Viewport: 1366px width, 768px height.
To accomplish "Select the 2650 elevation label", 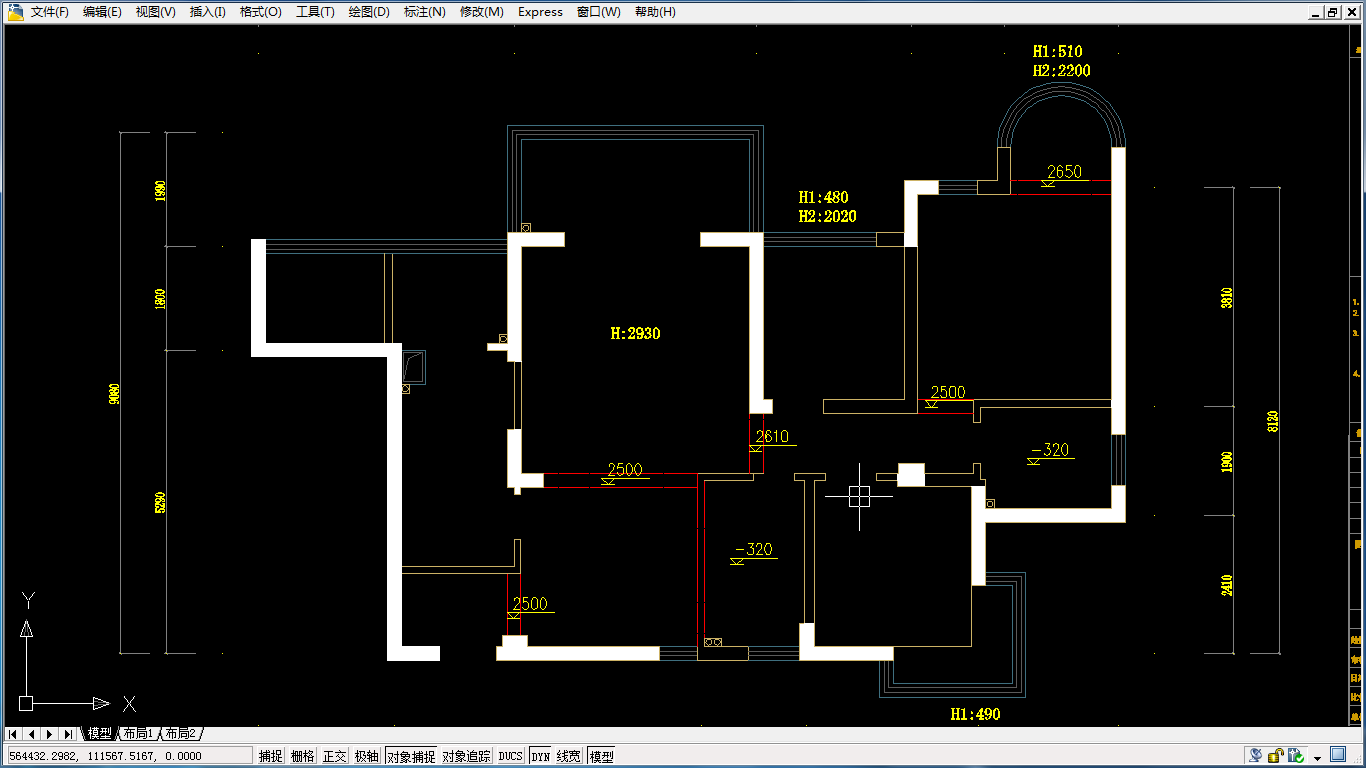I will pos(1064,172).
